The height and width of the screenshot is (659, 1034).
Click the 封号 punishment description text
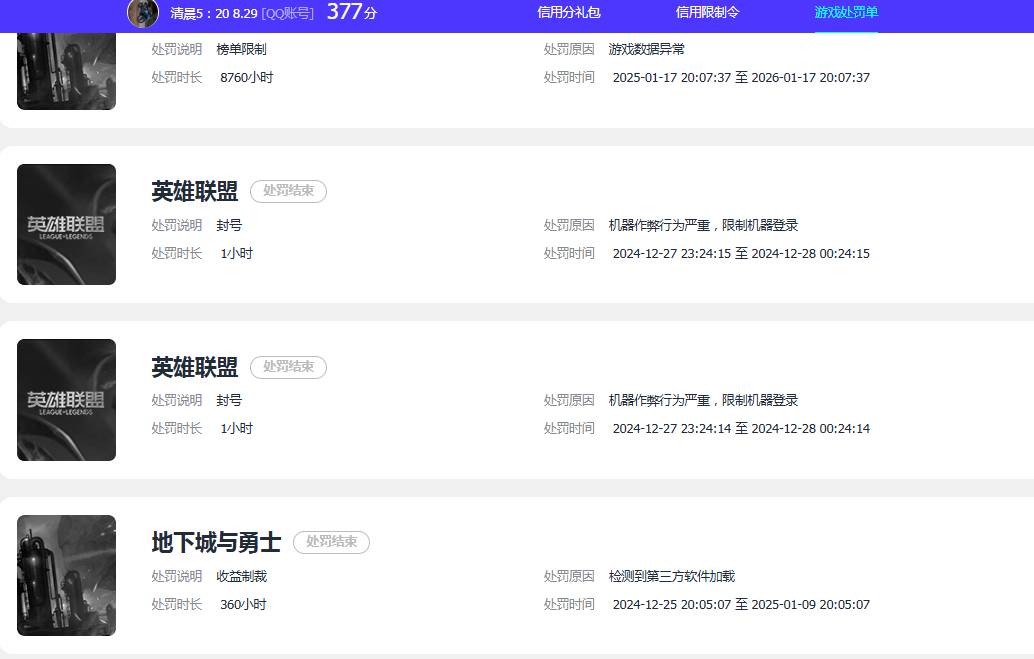pyautogui.click(x=230, y=225)
